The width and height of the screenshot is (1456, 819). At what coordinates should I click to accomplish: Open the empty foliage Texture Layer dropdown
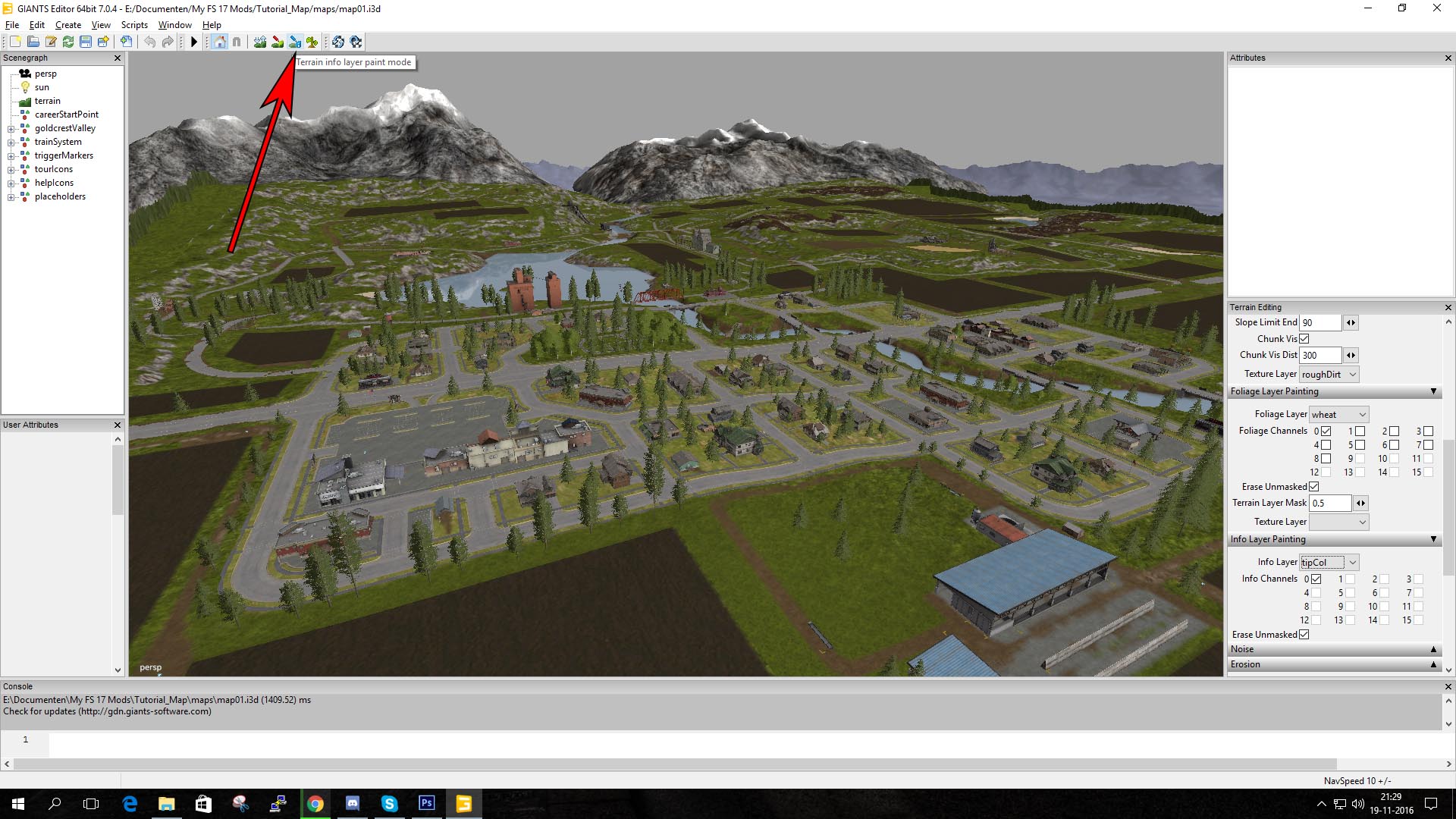(x=1339, y=522)
